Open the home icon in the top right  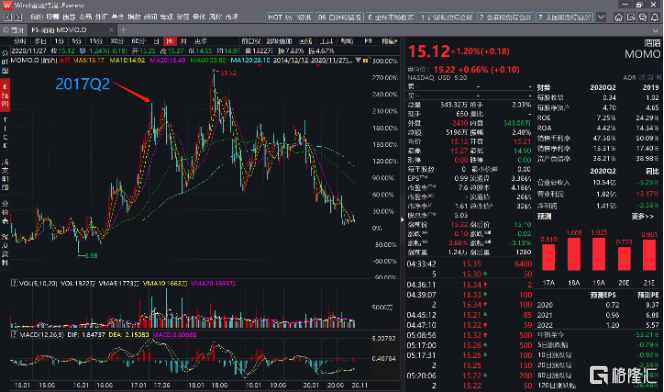619,17
